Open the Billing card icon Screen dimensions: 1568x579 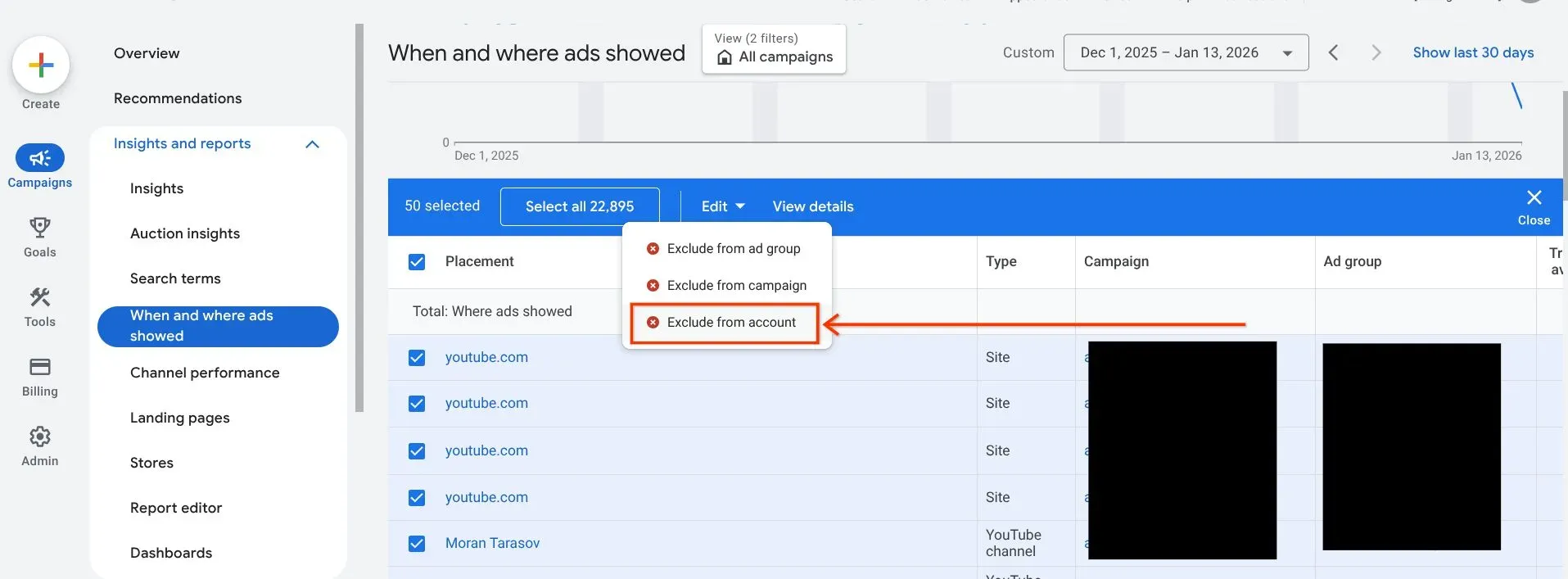39,366
